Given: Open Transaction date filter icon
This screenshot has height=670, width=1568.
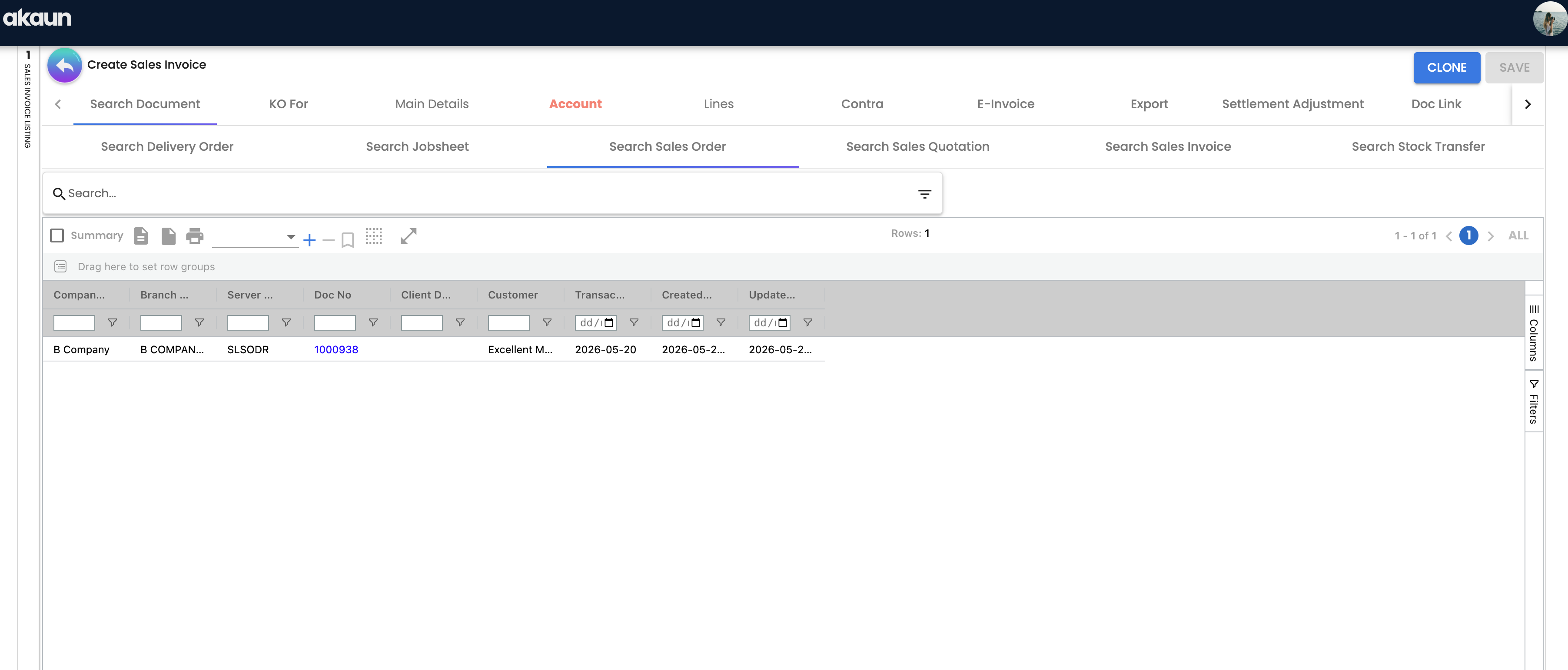Looking at the screenshot, I should [x=634, y=322].
